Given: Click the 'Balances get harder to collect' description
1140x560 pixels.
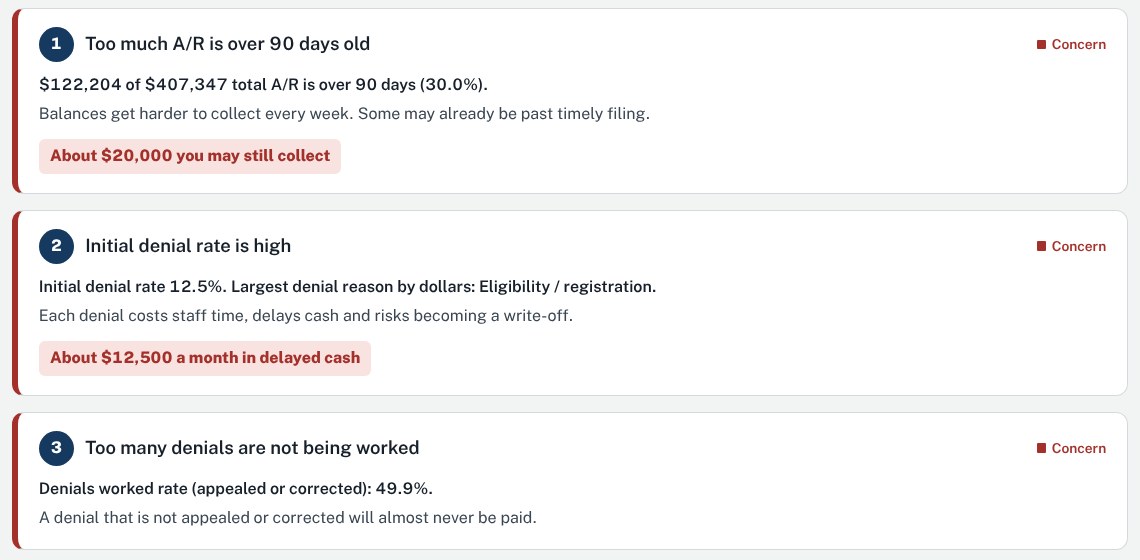Looking at the screenshot, I should 344,115.
